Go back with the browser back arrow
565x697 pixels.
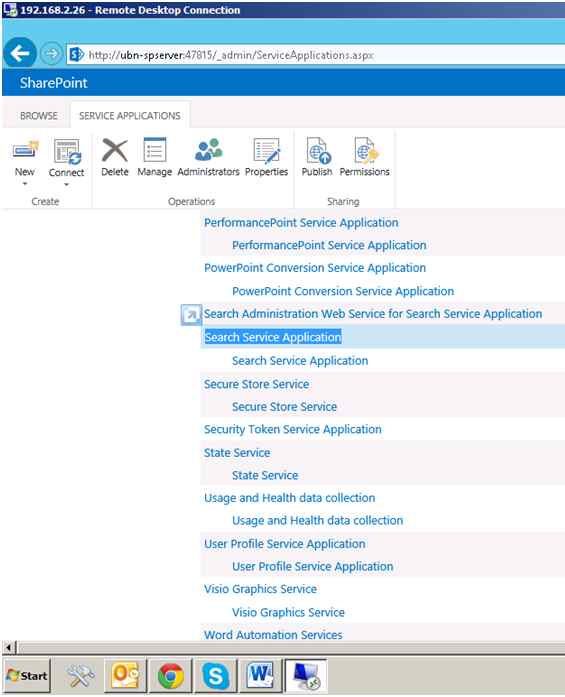20,54
